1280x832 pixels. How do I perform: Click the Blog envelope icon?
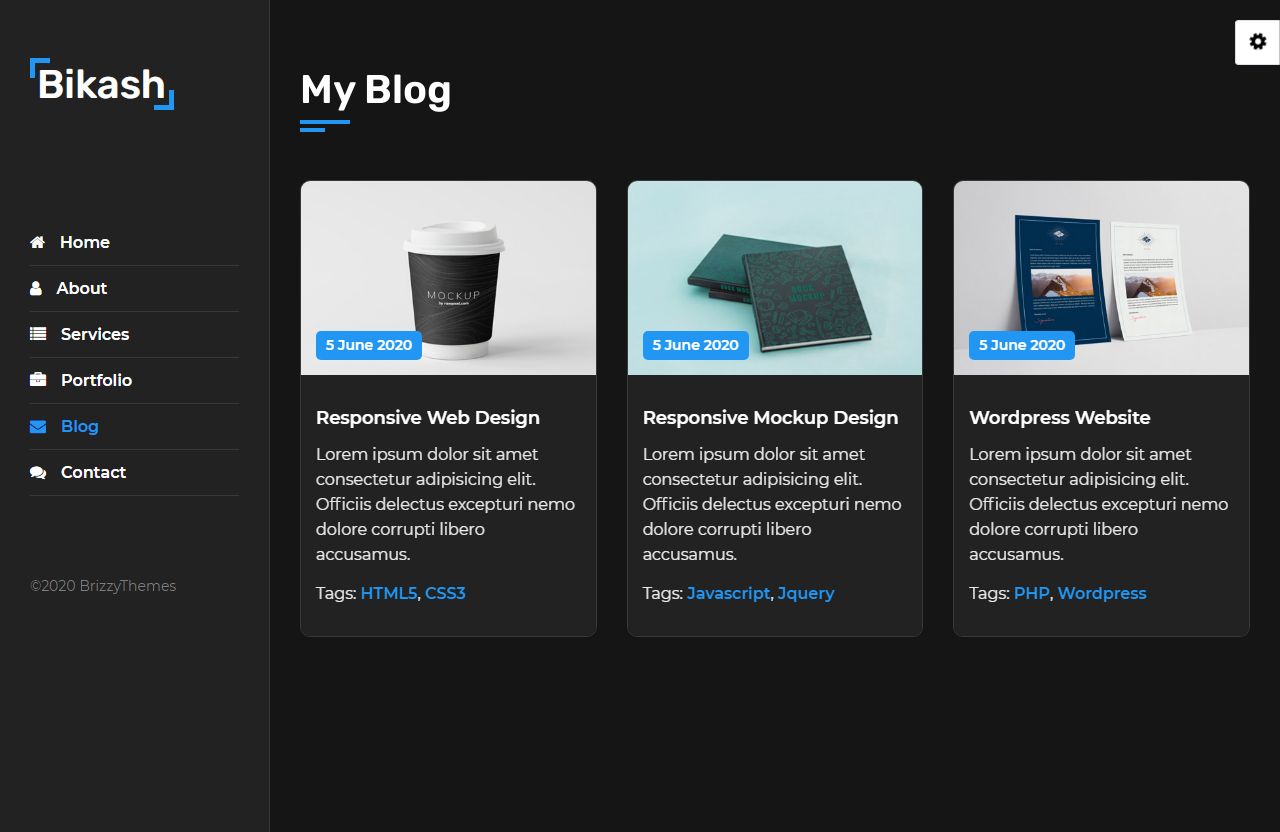coord(38,426)
